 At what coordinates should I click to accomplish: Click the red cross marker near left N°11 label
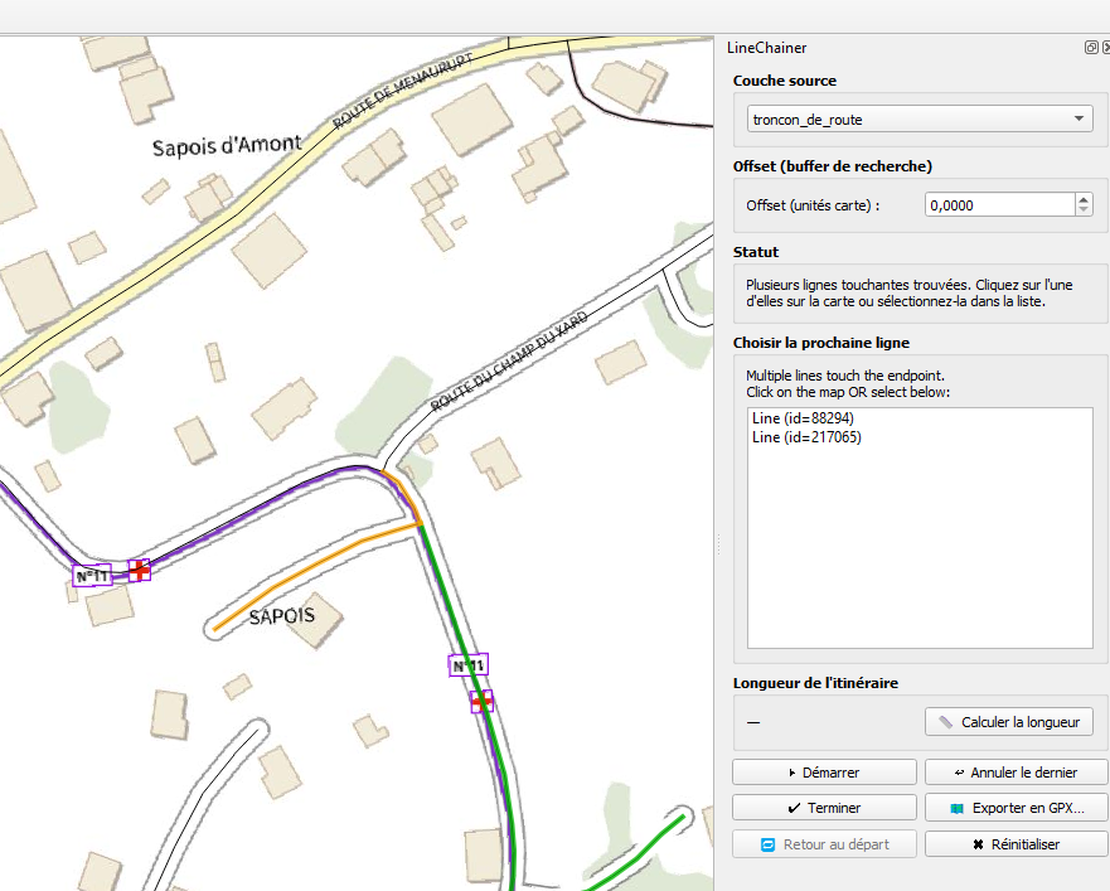(139, 570)
